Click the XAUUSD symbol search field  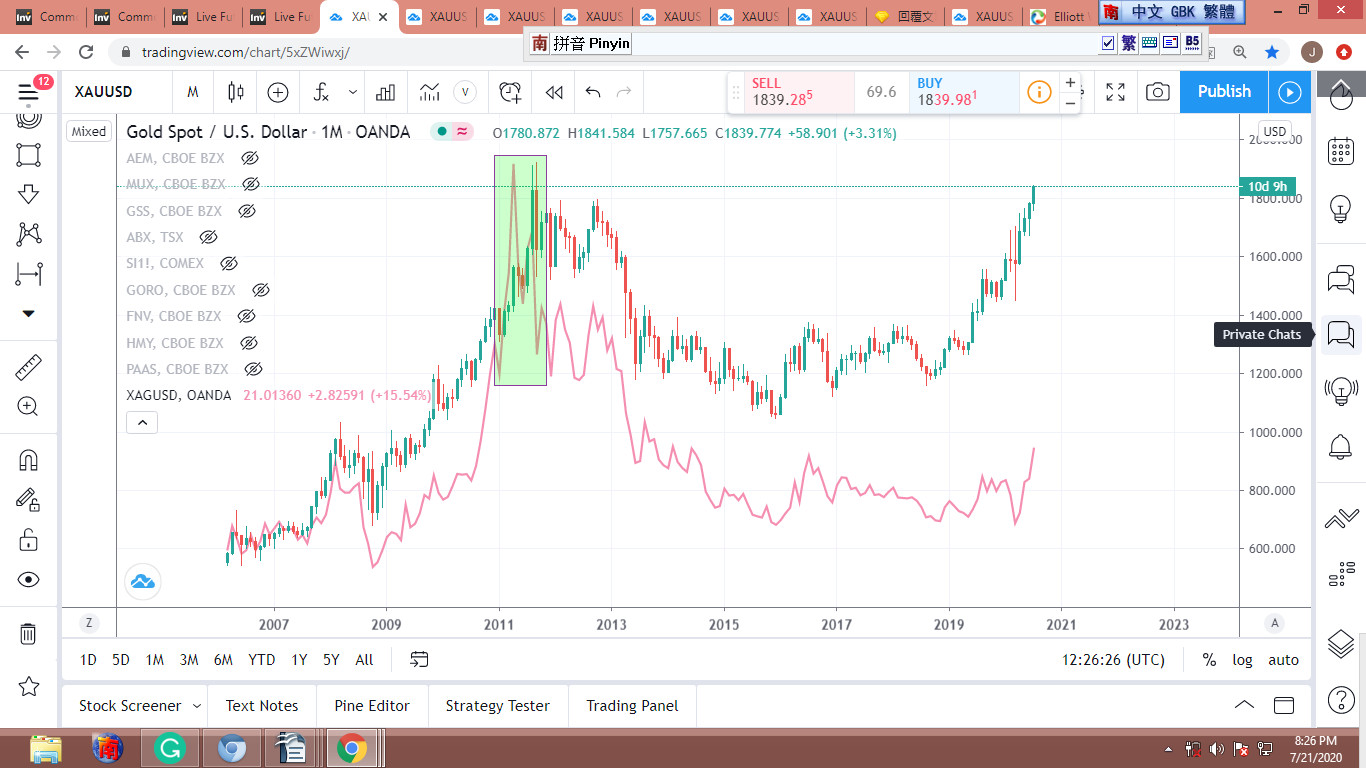pos(104,92)
